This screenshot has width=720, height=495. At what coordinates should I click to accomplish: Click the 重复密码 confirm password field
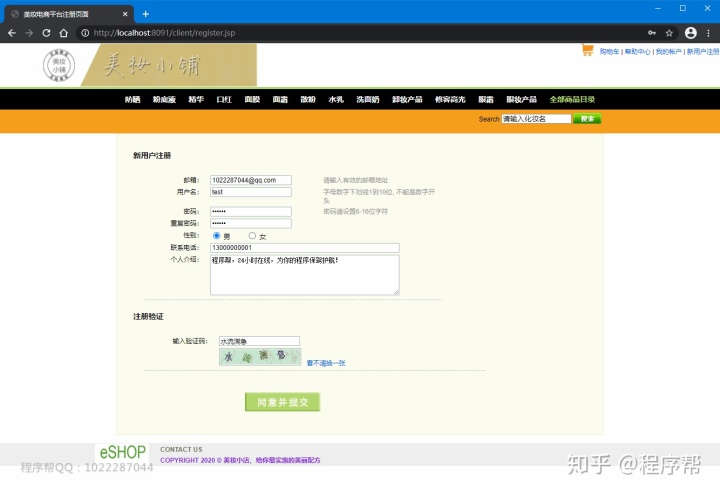(251, 223)
